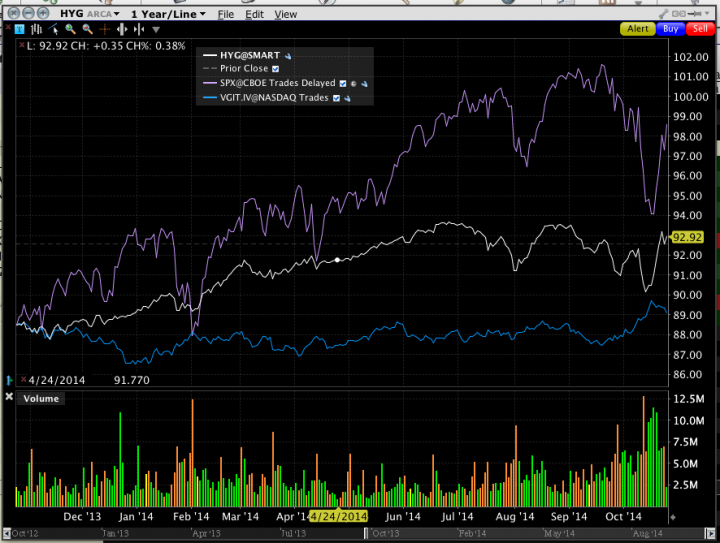Click the clock icon next to SPX Delayed
The image size is (720, 543).
point(354,84)
